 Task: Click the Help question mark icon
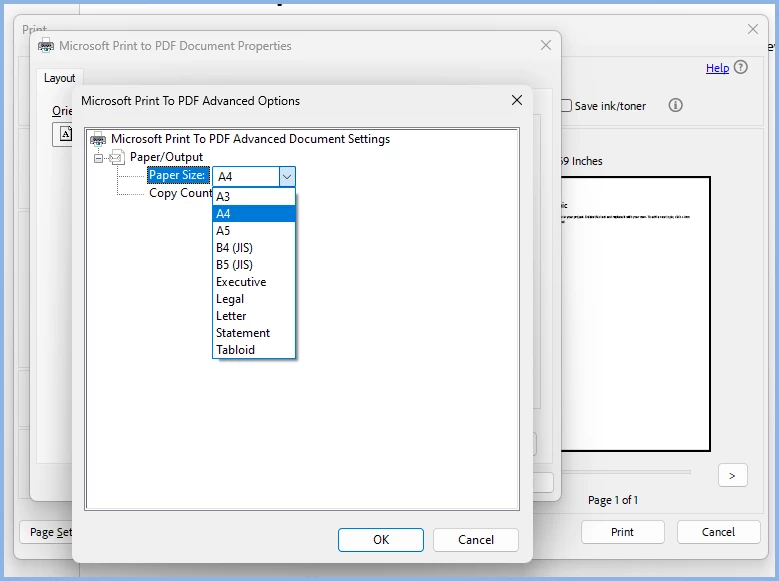point(741,67)
